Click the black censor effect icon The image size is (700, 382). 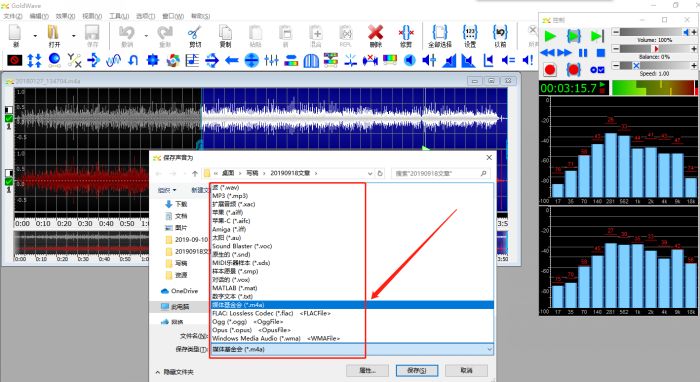[15, 60]
